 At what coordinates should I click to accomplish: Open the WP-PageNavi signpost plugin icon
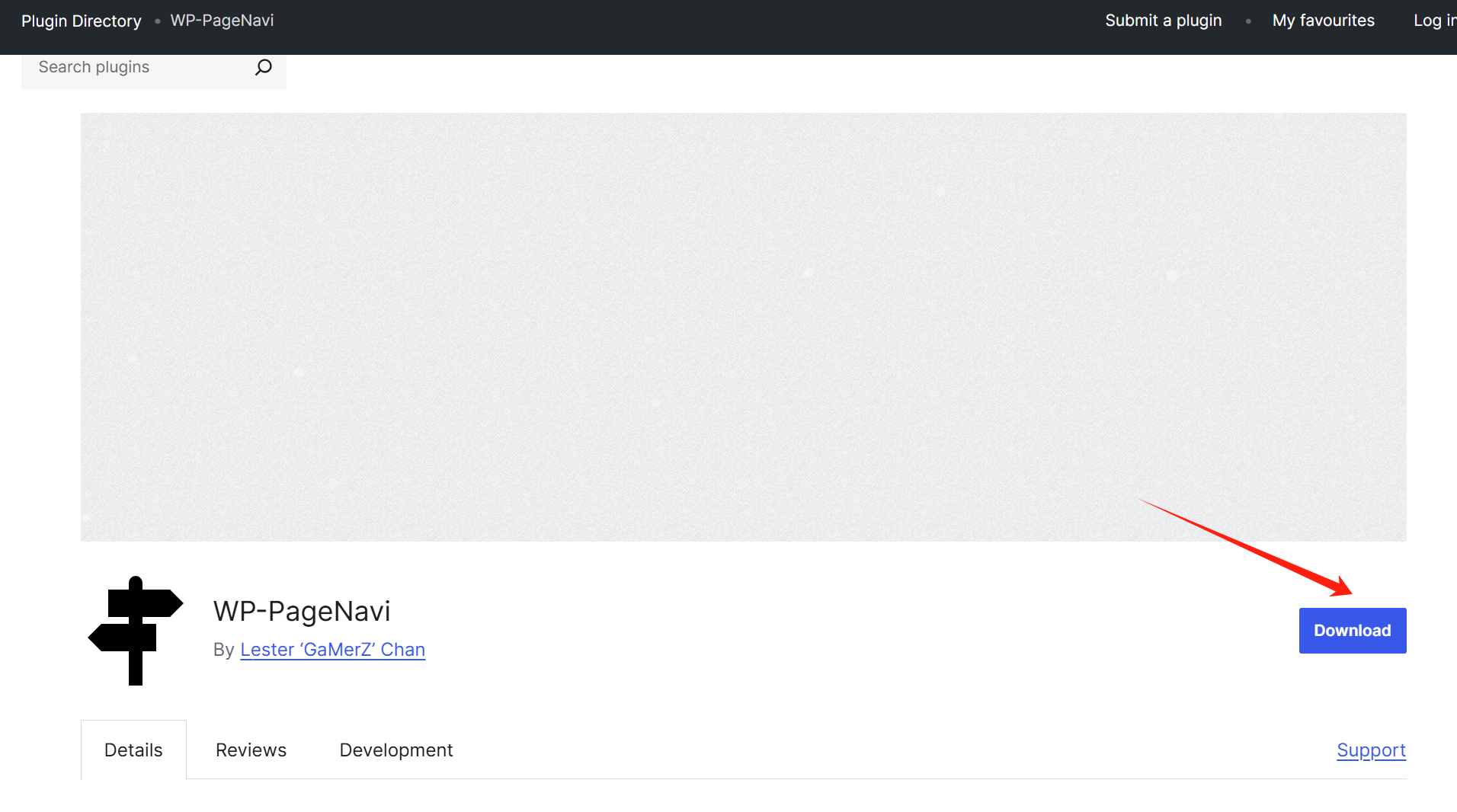[x=136, y=631]
